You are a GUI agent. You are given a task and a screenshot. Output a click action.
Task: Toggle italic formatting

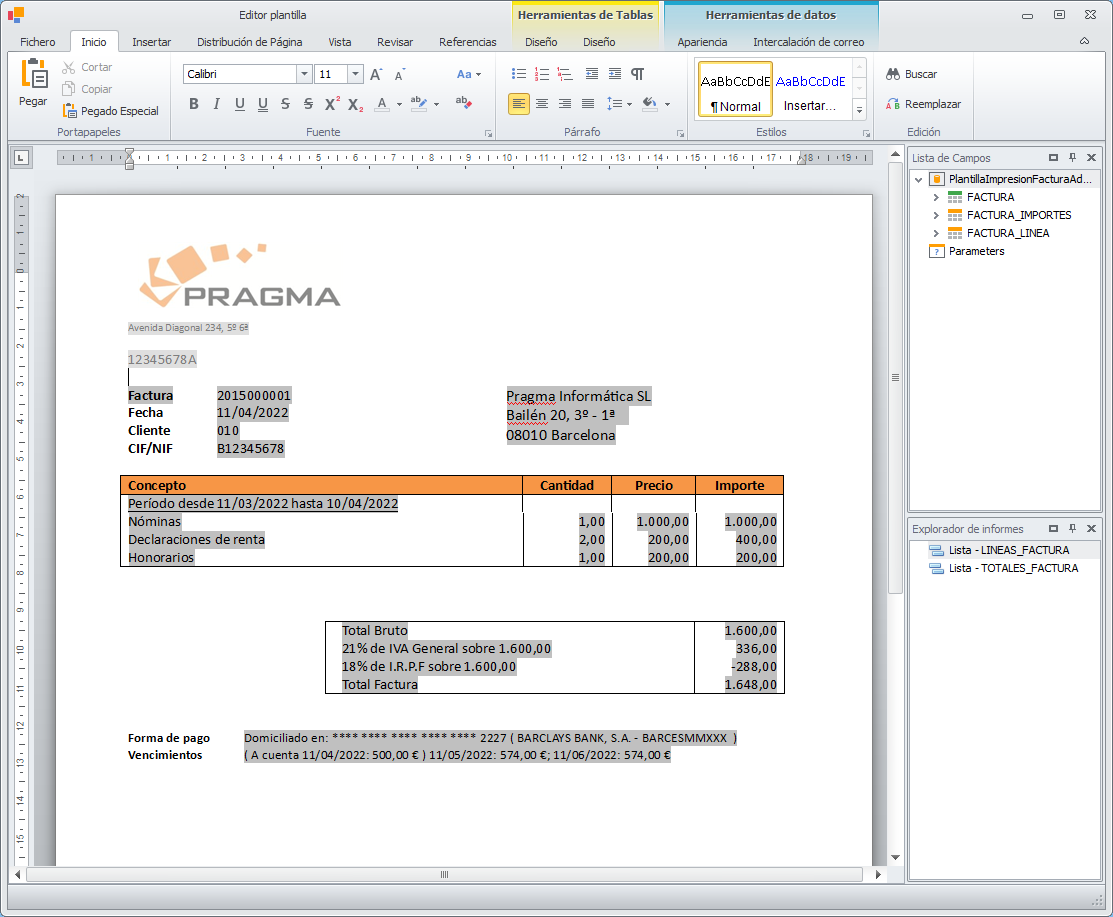[x=216, y=104]
